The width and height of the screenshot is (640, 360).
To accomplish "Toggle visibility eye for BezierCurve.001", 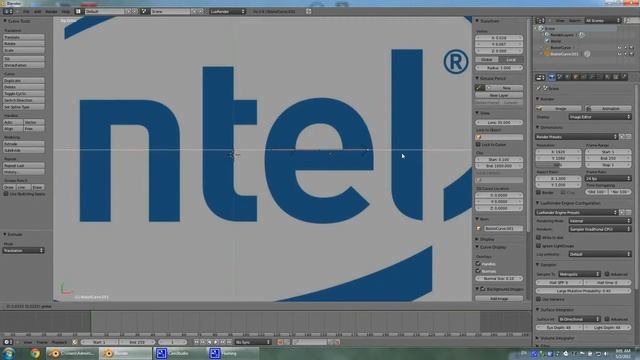I will pos(620,53).
